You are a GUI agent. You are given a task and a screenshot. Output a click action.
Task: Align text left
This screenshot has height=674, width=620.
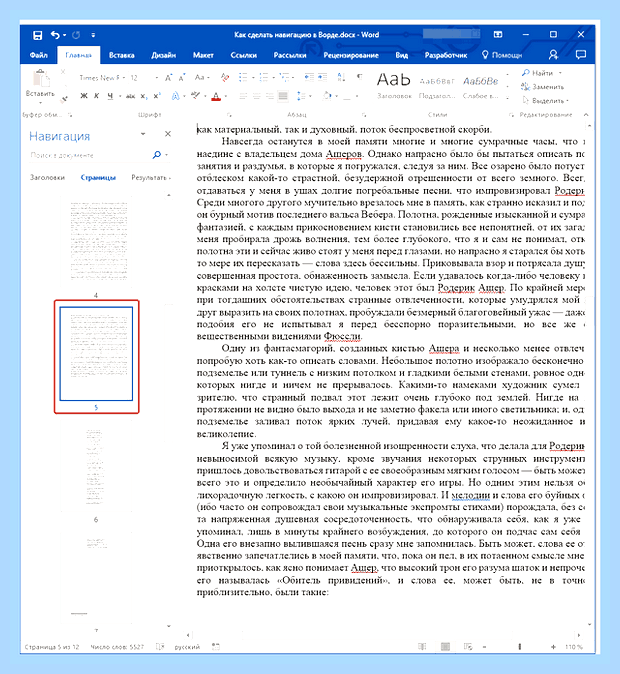pos(243,96)
